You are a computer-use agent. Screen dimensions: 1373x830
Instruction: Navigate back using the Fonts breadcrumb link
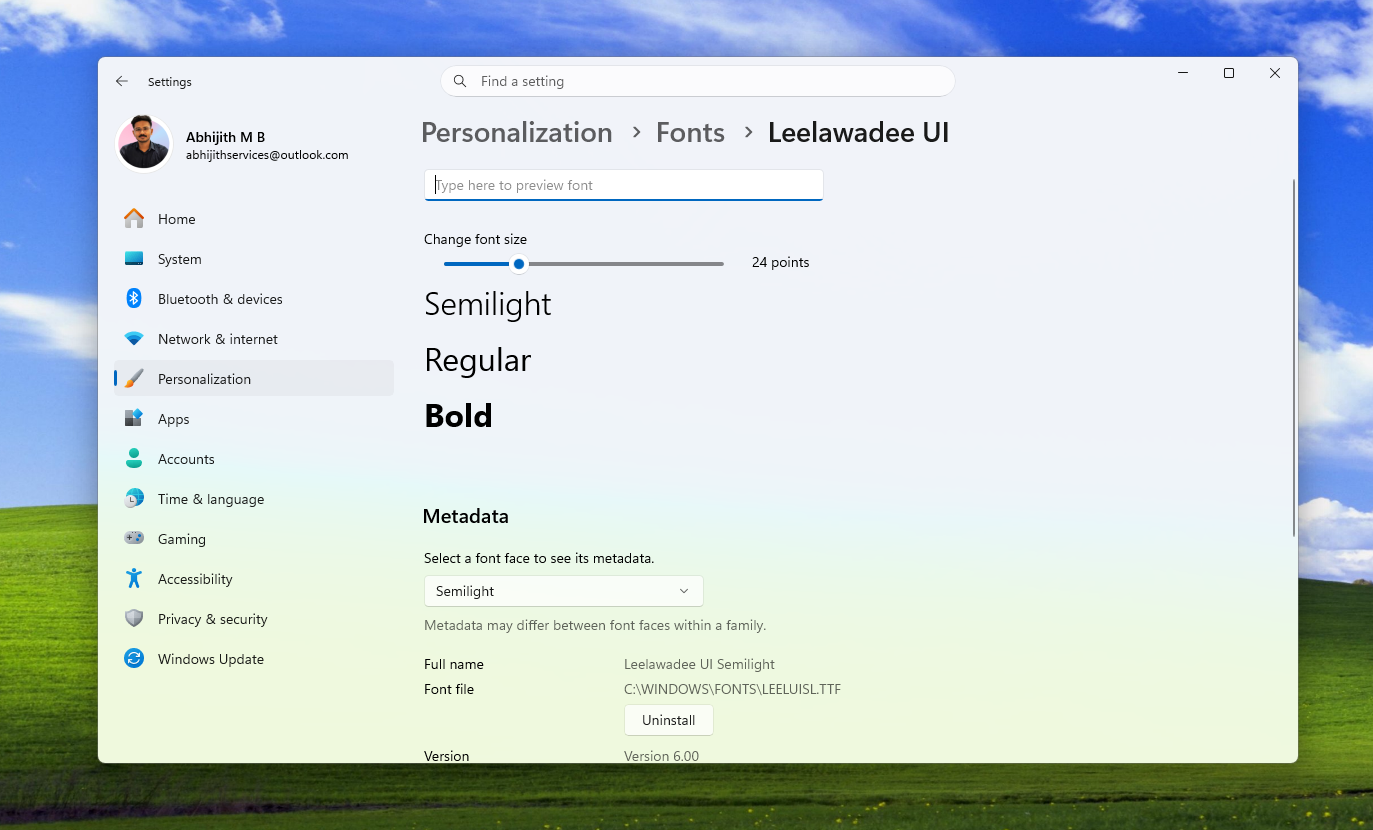tap(690, 132)
